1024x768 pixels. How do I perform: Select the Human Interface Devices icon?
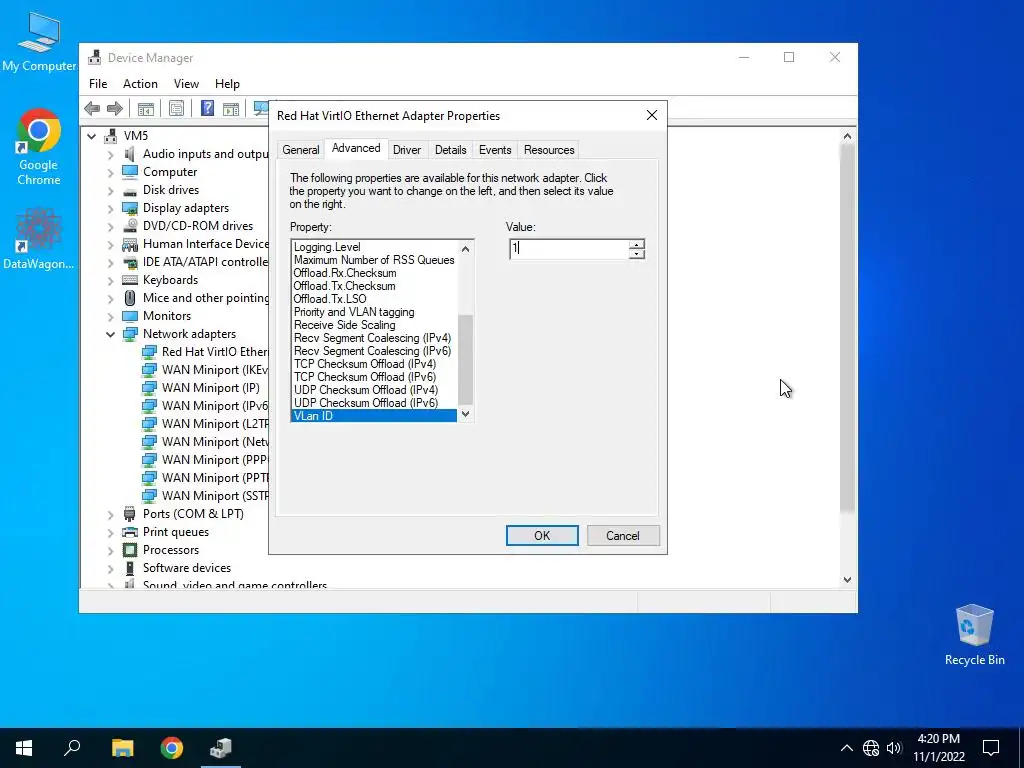click(x=130, y=244)
